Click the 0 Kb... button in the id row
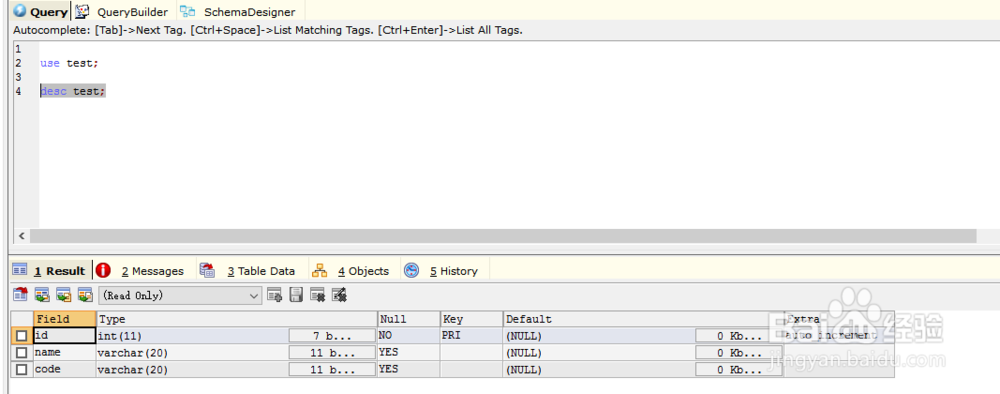 click(739, 335)
